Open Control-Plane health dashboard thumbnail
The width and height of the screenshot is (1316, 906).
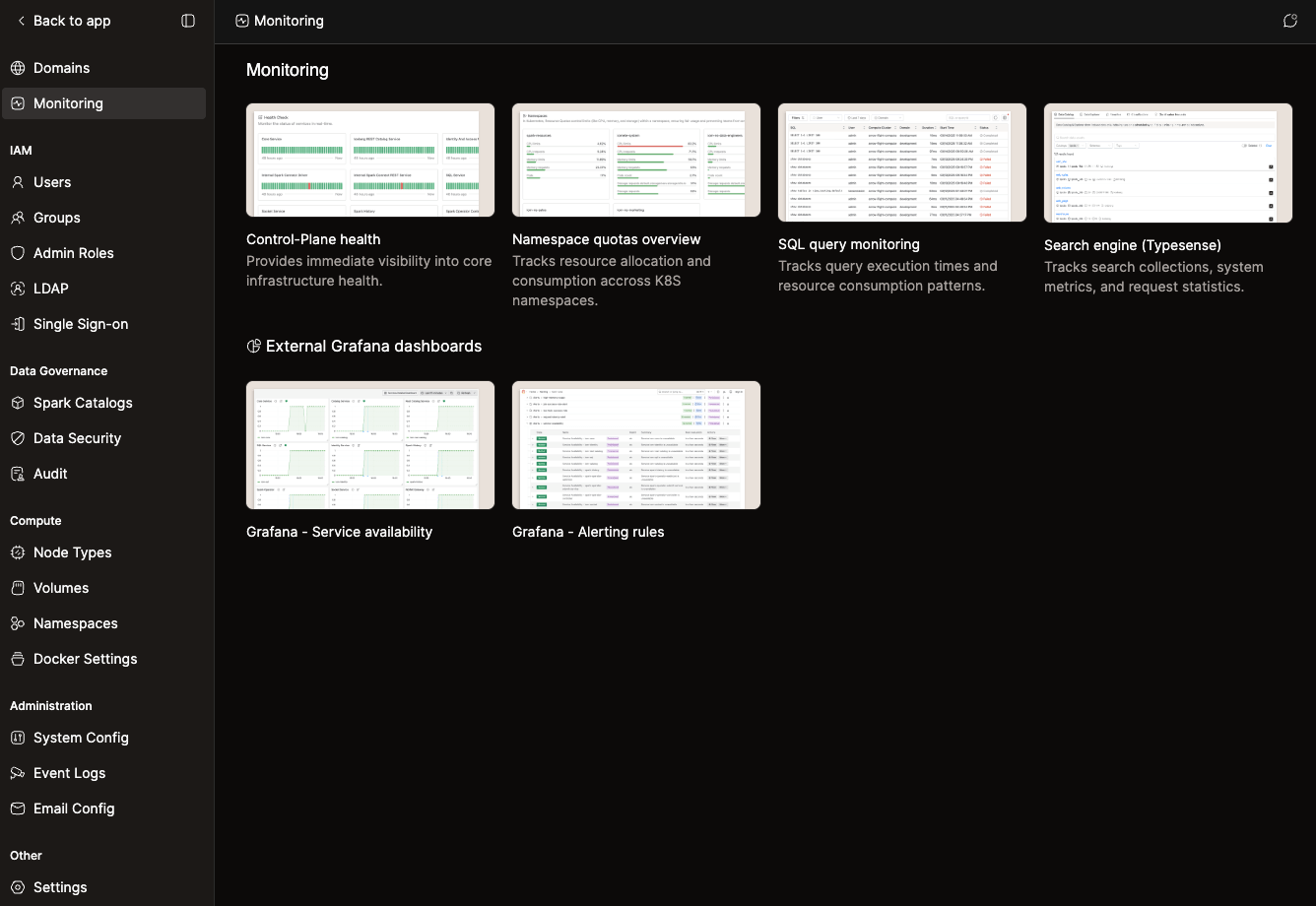370,160
